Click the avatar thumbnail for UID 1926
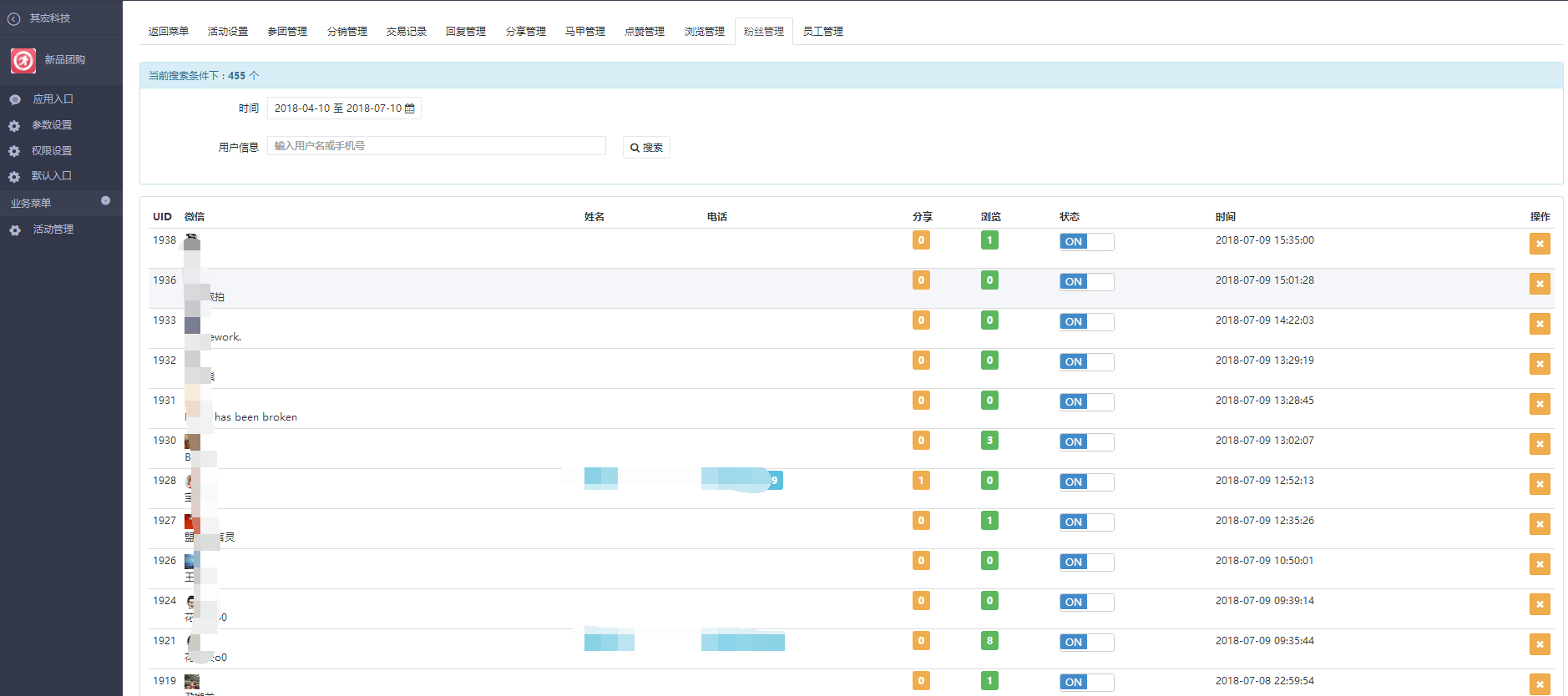Screen dimensions: 1568x696 tap(192, 562)
